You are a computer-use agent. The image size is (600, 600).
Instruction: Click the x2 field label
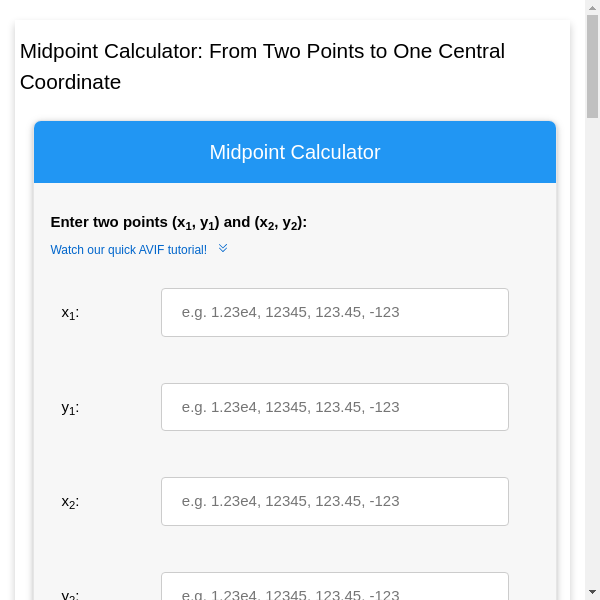70,502
